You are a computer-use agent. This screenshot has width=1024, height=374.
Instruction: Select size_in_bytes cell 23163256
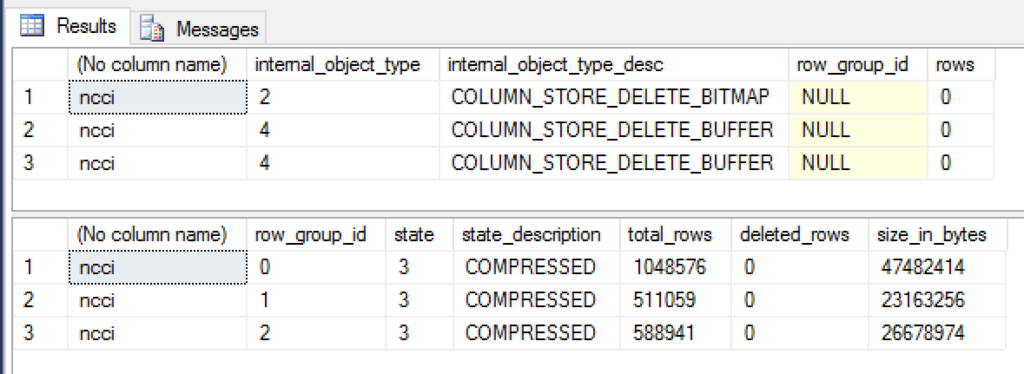click(936, 300)
